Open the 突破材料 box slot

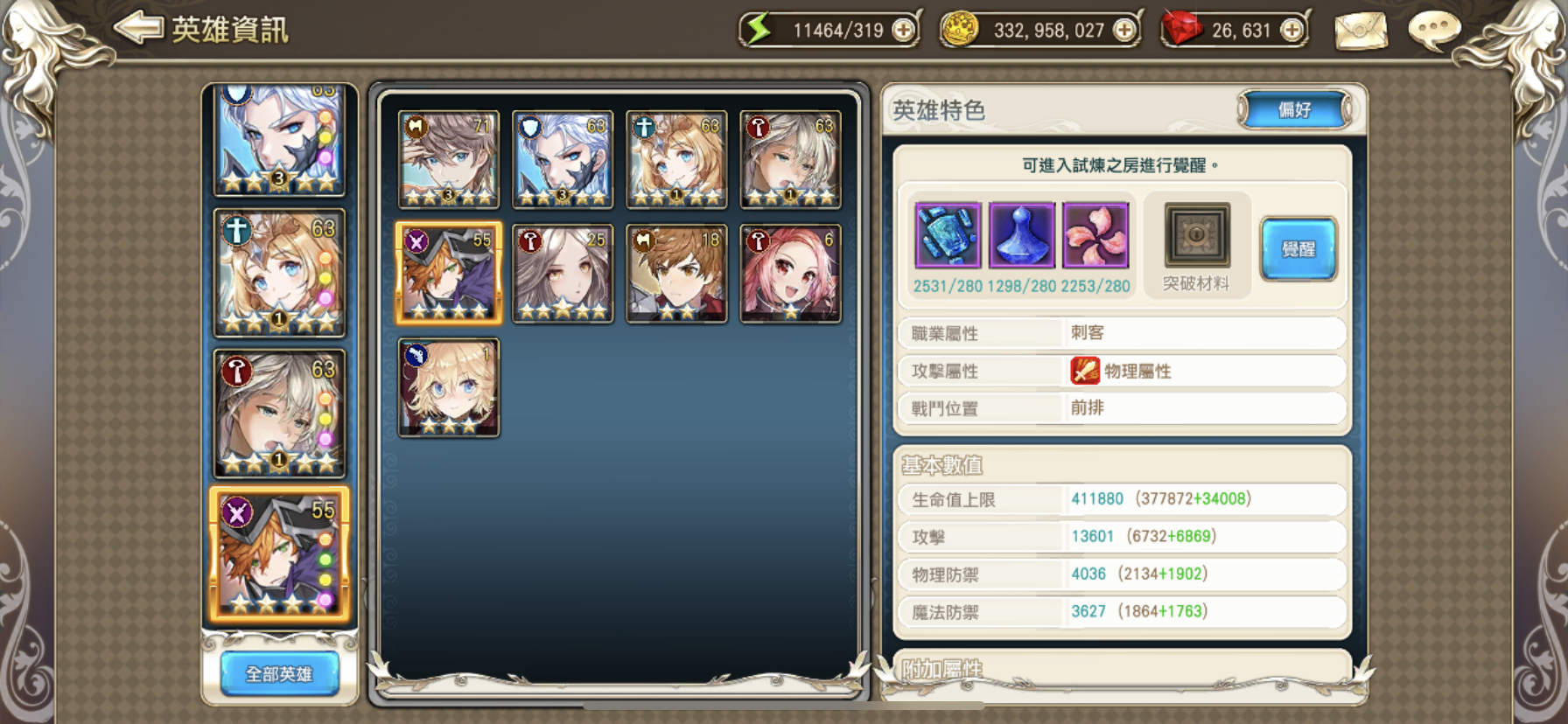point(1197,234)
